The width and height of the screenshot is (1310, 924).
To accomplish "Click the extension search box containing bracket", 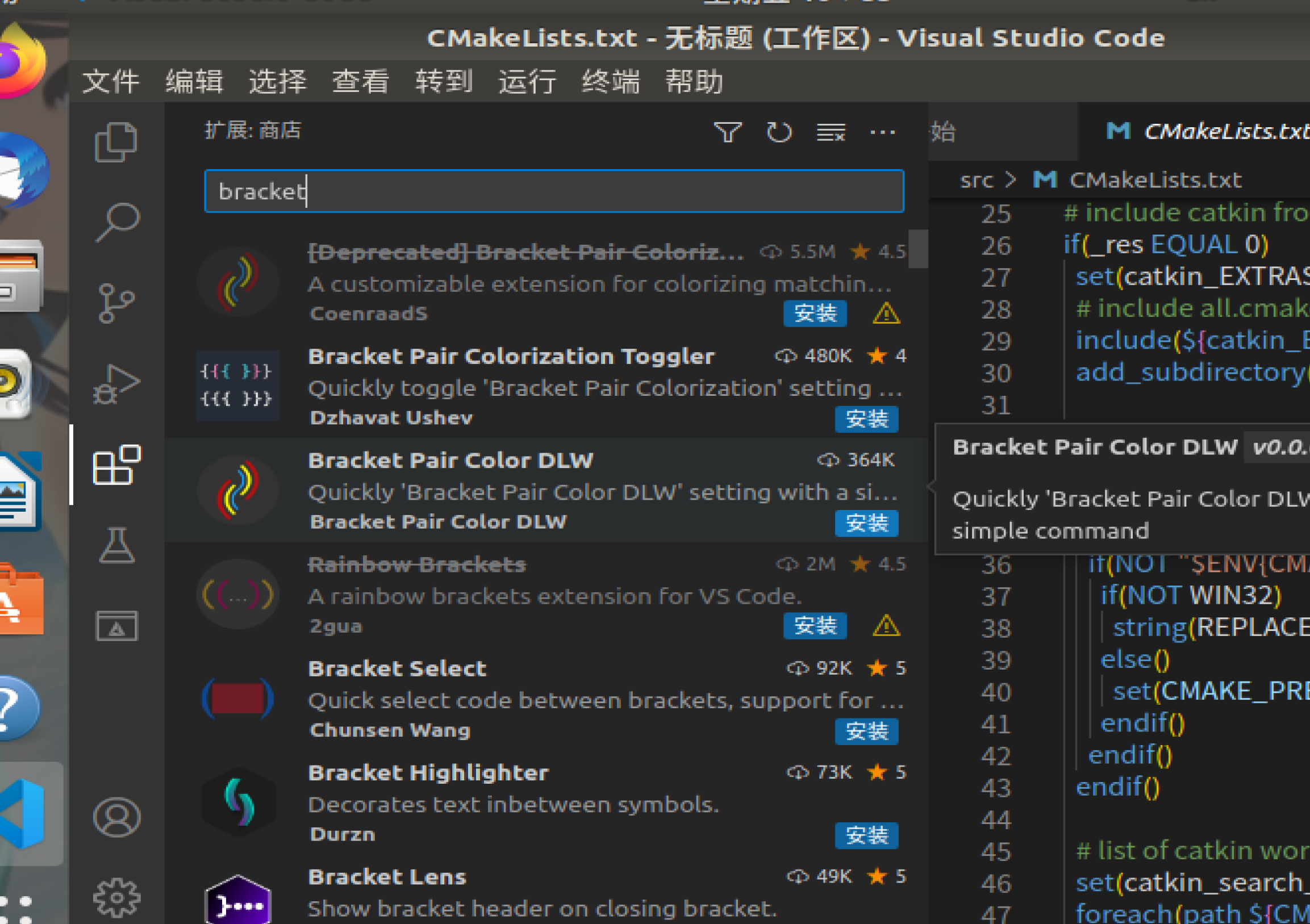I will [x=554, y=191].
